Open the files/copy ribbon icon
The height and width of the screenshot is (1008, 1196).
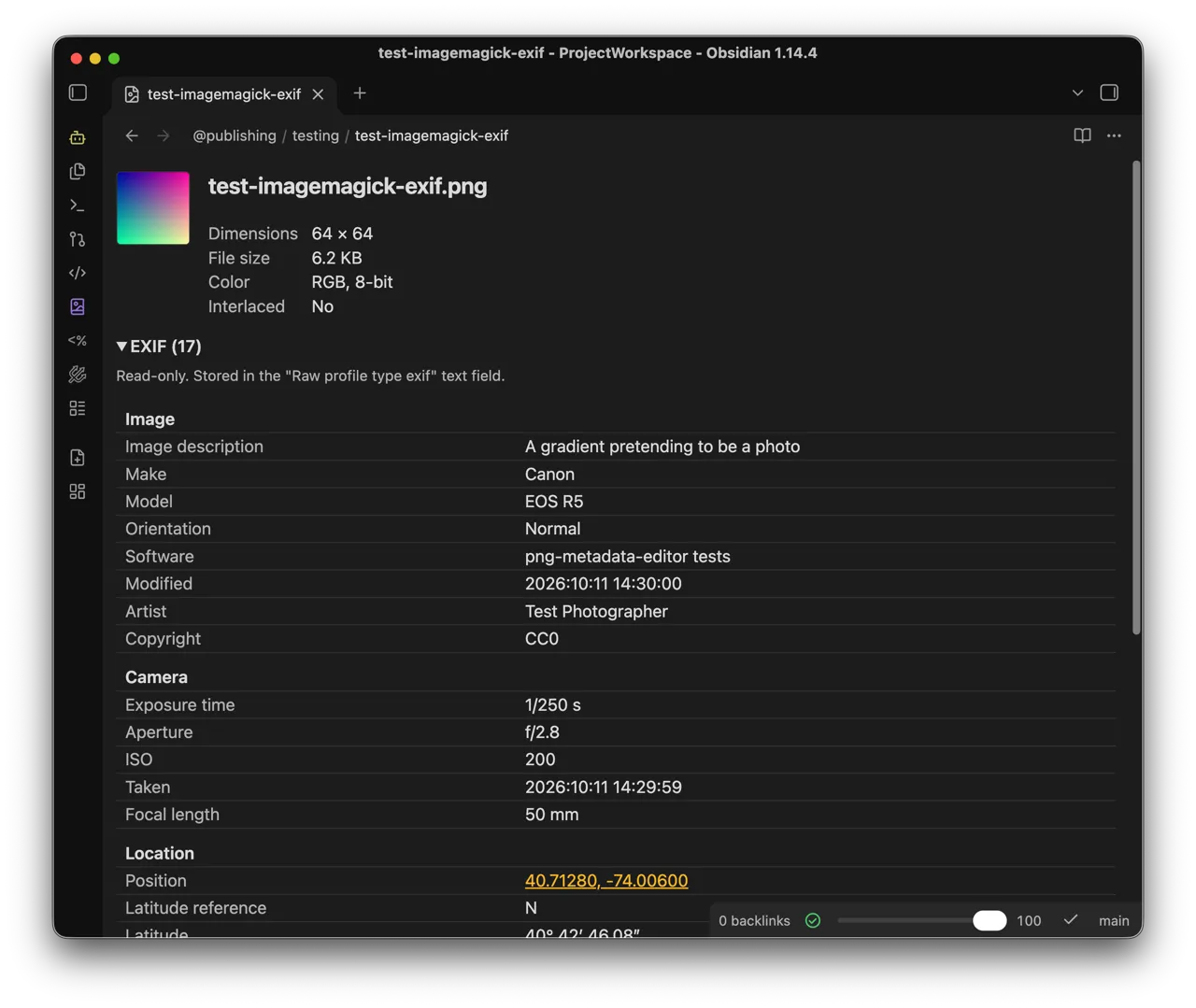(x=78, y=171)
